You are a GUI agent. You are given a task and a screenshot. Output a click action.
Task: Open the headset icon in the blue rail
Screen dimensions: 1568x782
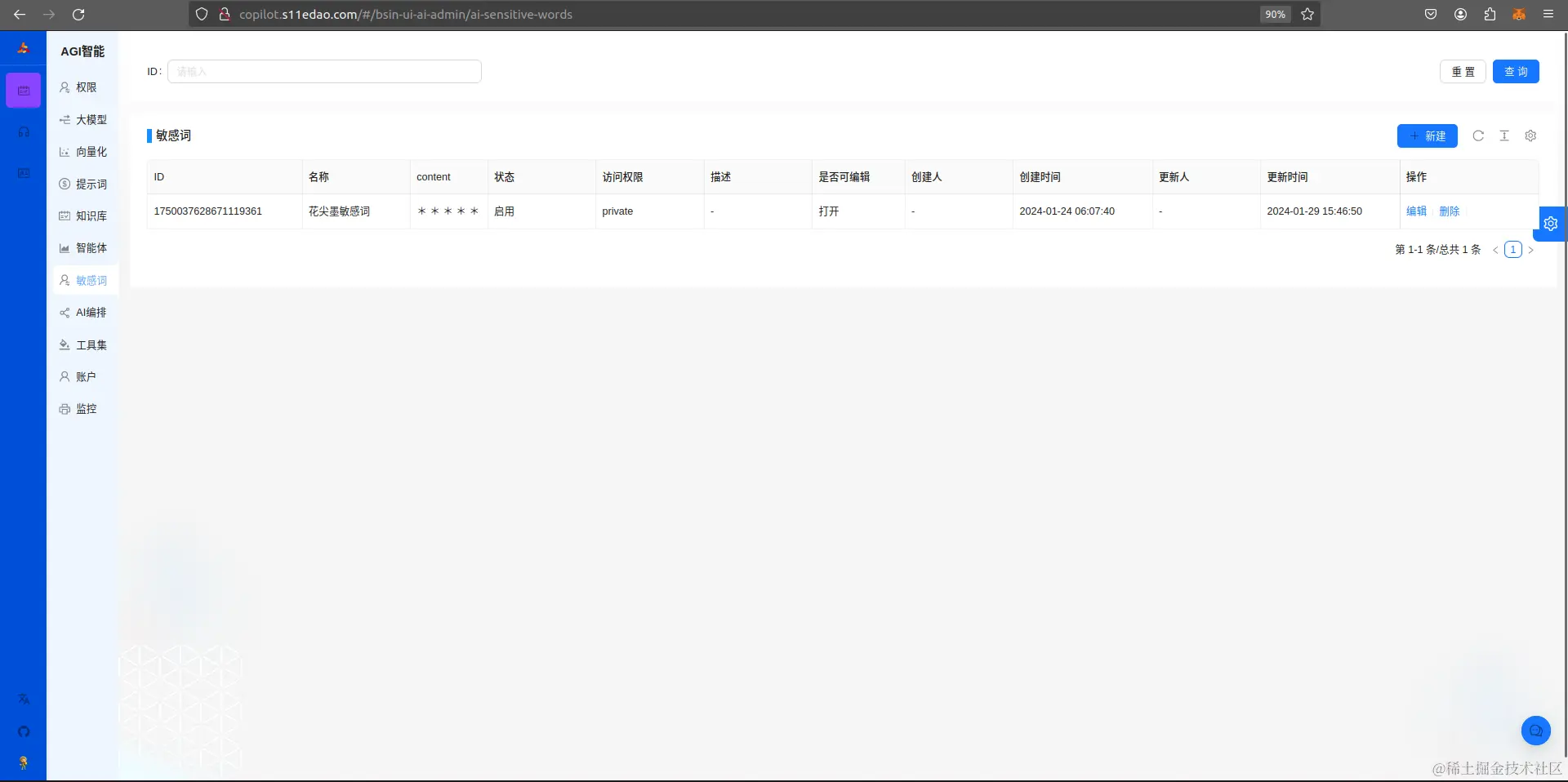[x=24, y=132]
